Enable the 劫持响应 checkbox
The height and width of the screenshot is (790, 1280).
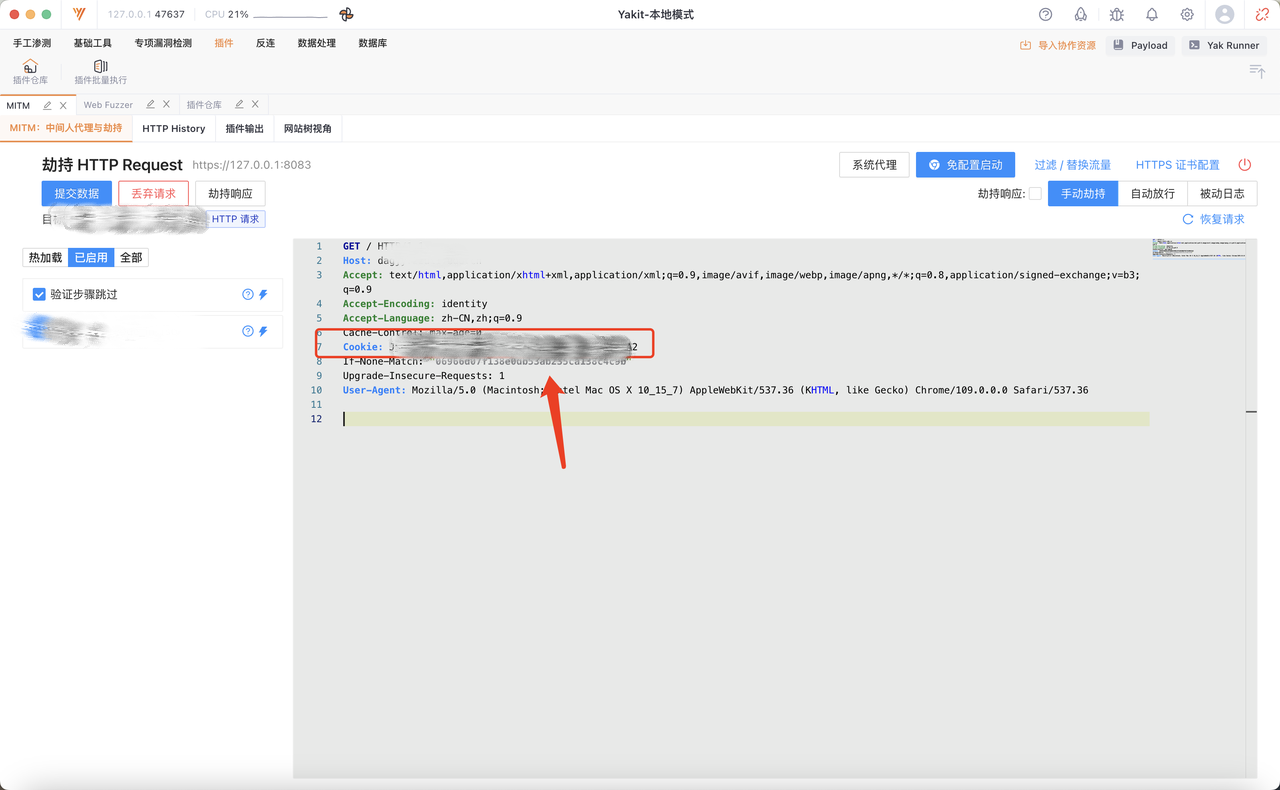(1035, 194)
